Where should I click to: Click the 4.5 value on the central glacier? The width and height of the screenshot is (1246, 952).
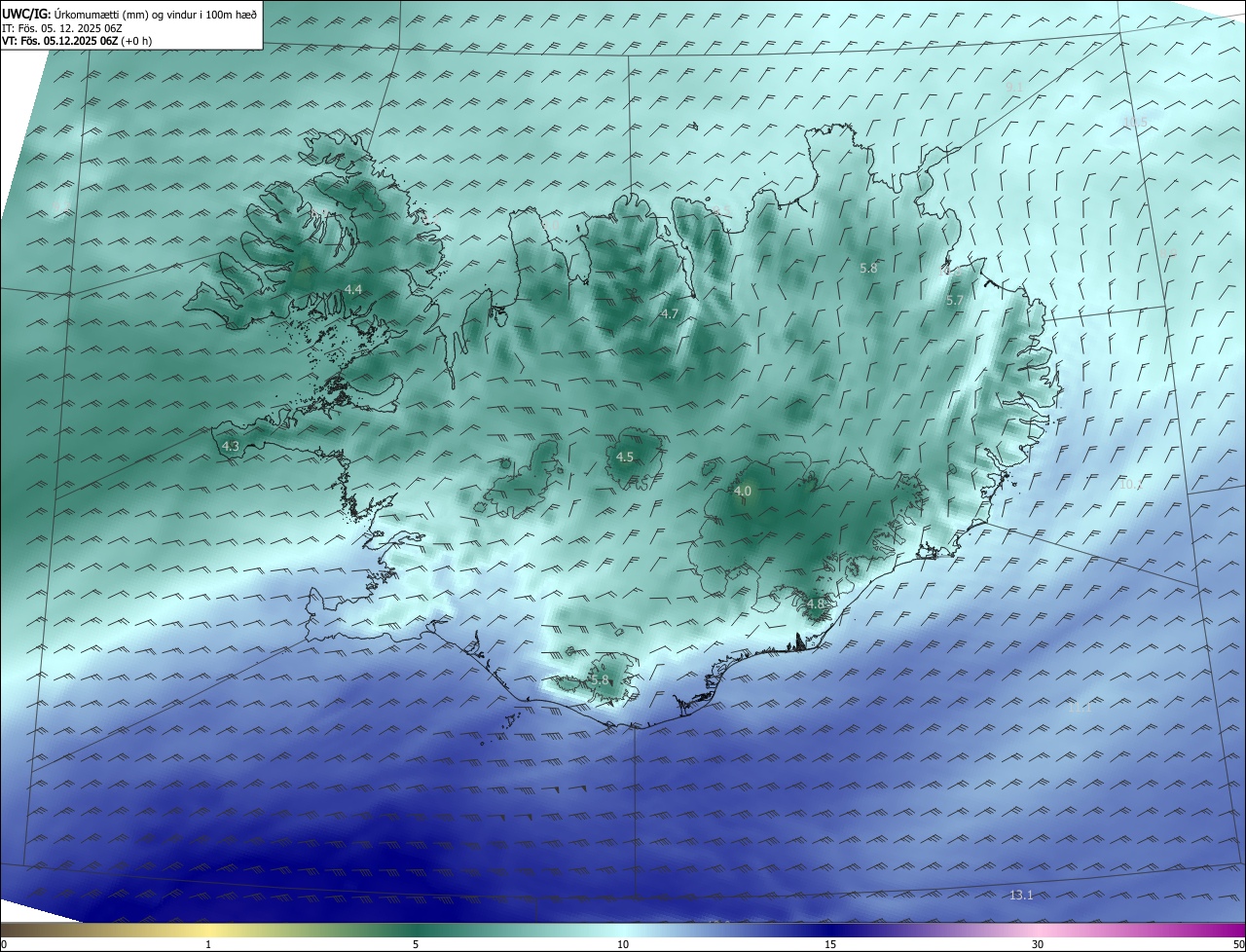coord(625,457)
